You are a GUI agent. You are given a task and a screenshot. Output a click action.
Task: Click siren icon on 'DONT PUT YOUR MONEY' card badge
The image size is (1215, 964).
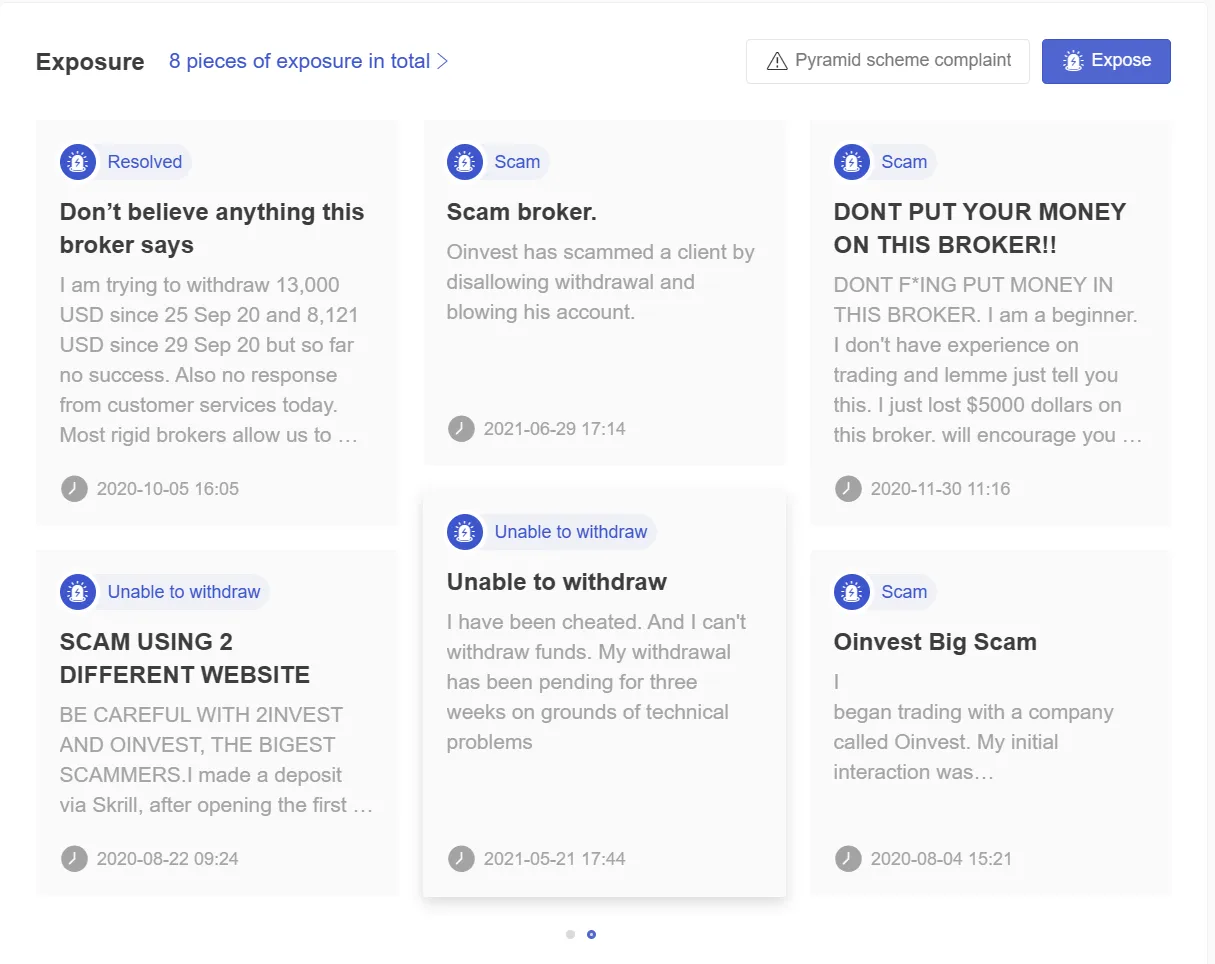(x=852, y=162)
